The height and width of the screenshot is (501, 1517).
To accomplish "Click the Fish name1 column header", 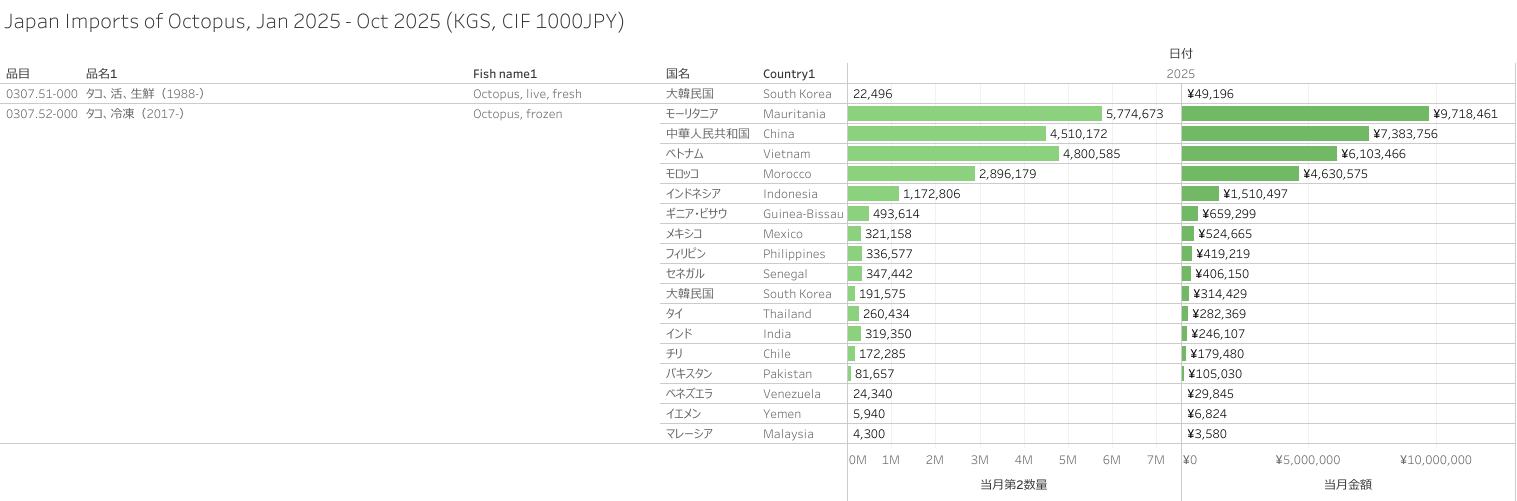I will pyautogui.click(x=505, y=73).
